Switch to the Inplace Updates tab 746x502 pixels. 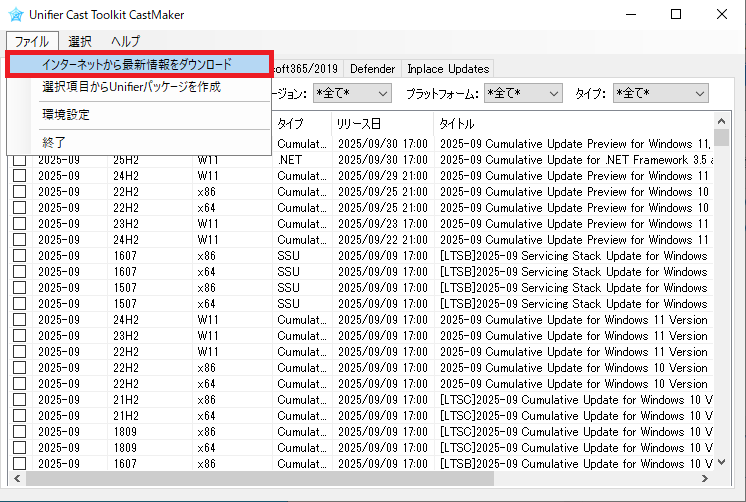tap(448, 69)
